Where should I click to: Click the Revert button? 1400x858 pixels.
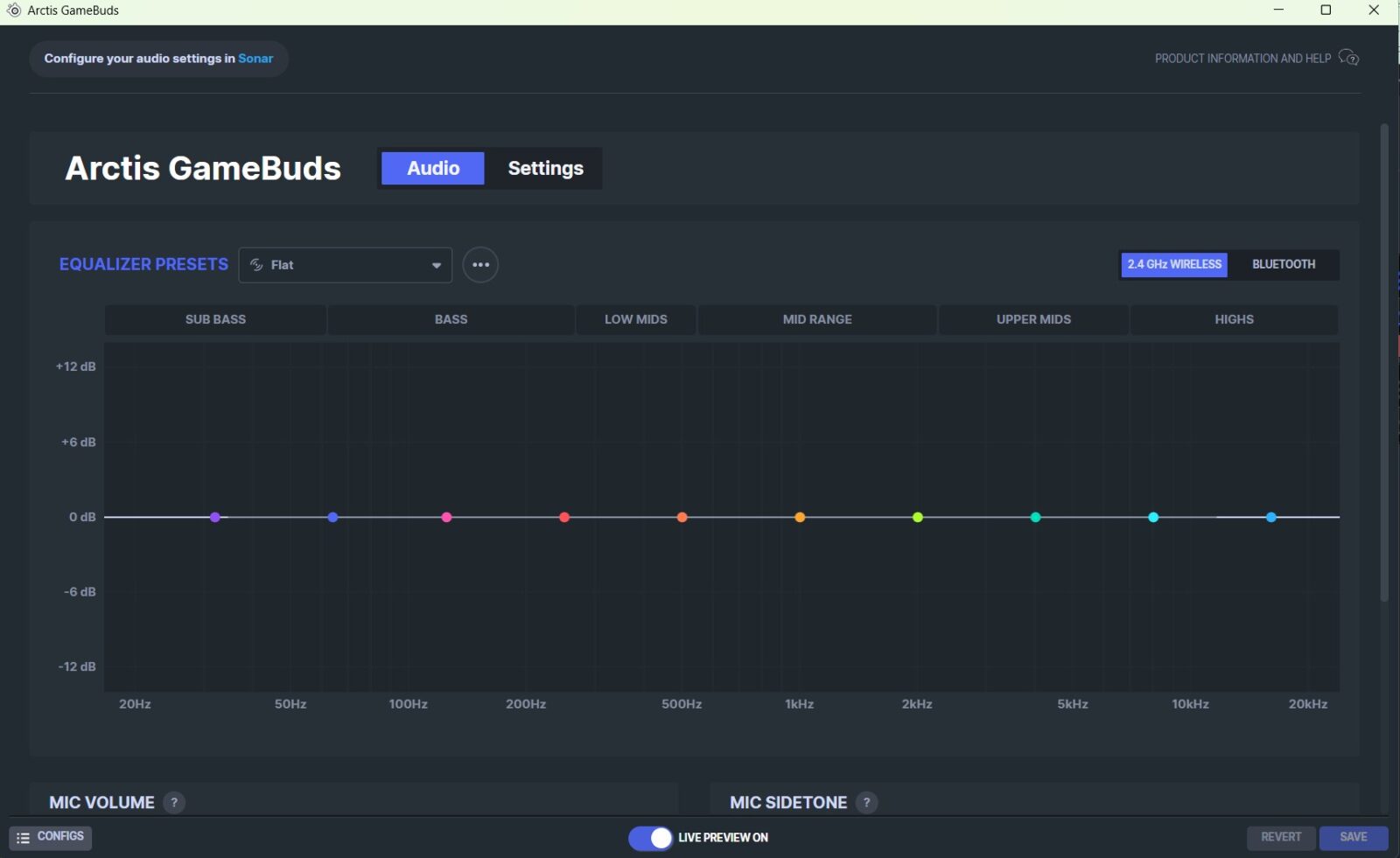coord(1280,837)
